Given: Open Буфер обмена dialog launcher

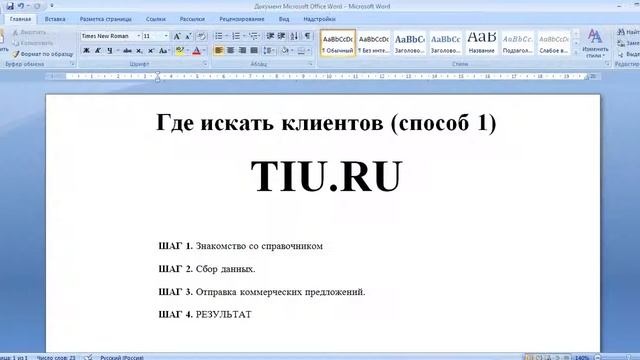Looking at the screenshot, I should 72,64.
